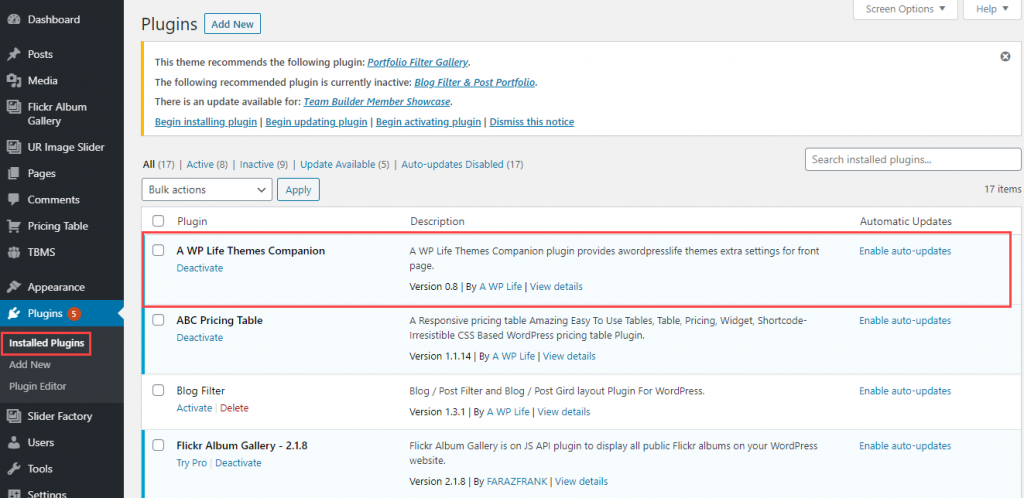The width and height of the screenshot is (1024, 498).
Task: Dismiss the notice with the X icon
Action: pos(1005,57)
